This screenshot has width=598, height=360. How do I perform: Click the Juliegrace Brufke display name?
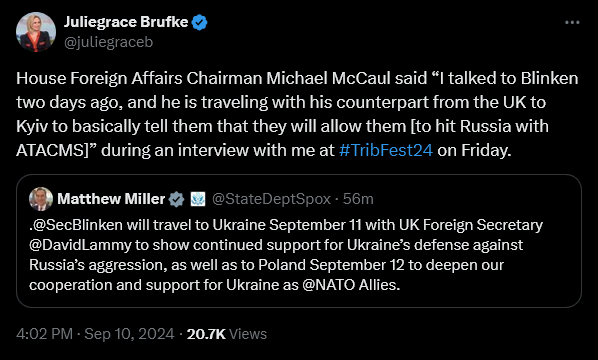click(x=126, y=22)
